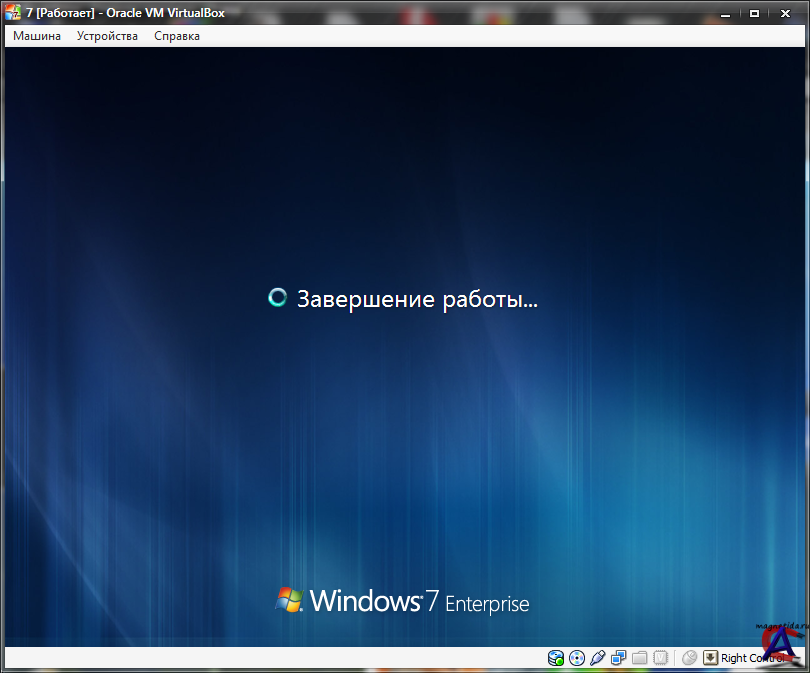Open the Машина menu

pyautogui.click(x=37, y=36)
